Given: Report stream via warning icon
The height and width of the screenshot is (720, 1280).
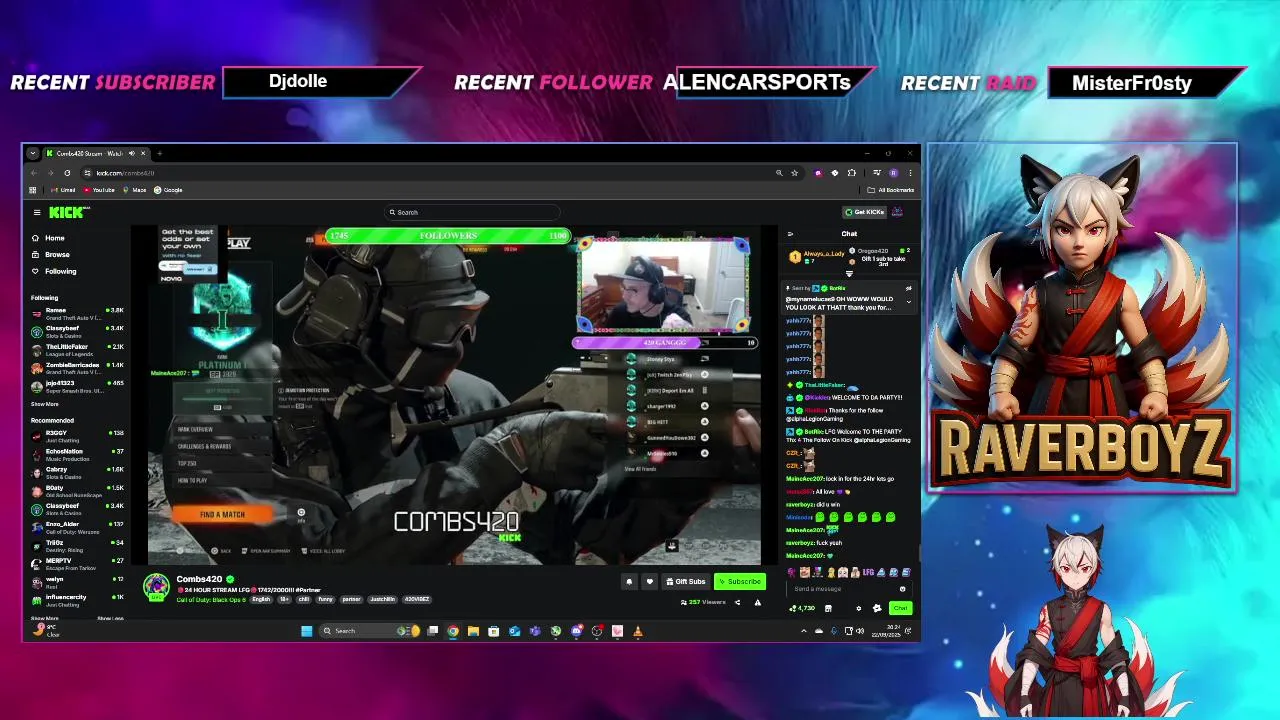Looking at the screenshot, I should tap(758, 602).
